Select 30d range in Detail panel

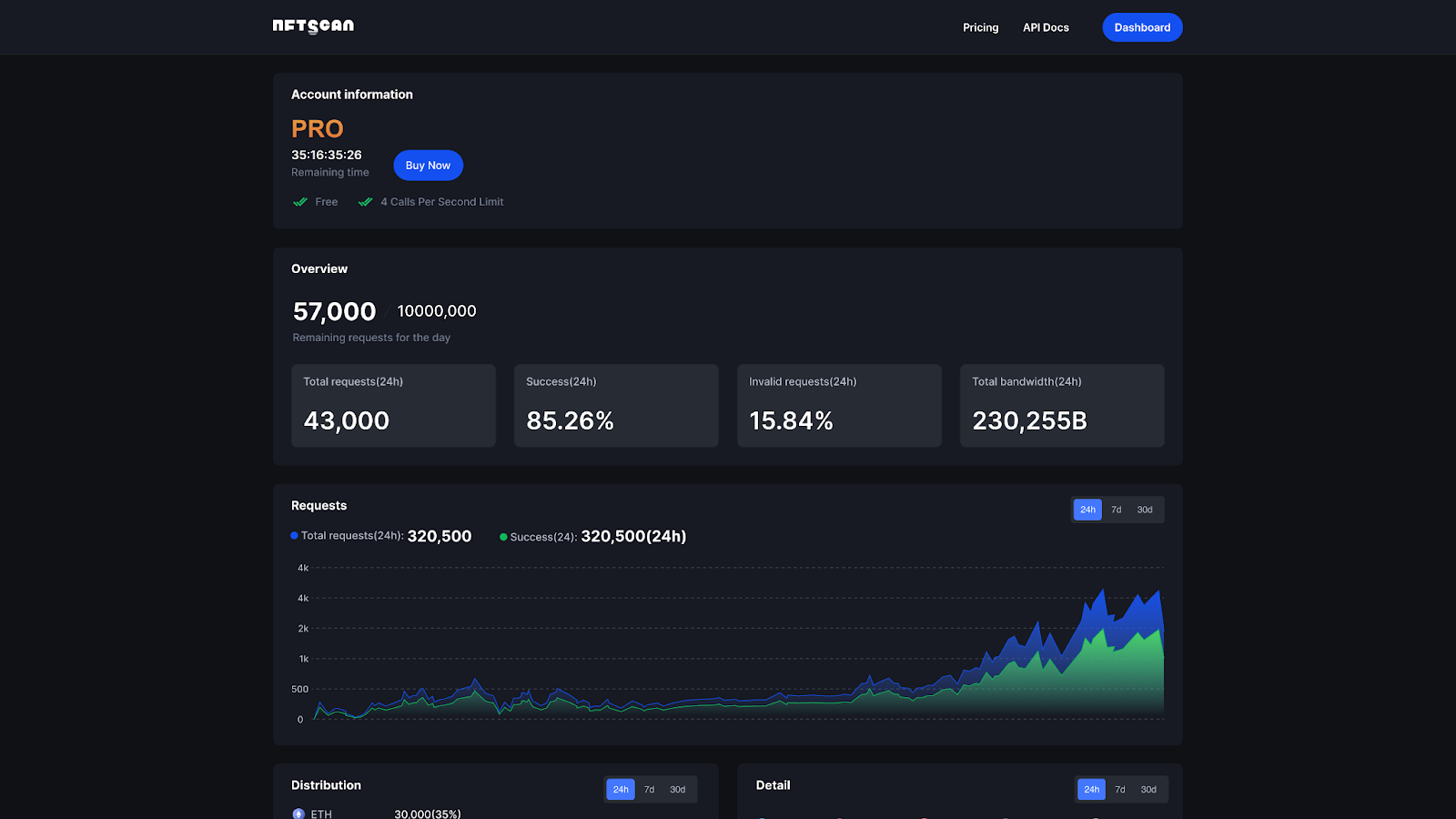[x=1148, y=790]
